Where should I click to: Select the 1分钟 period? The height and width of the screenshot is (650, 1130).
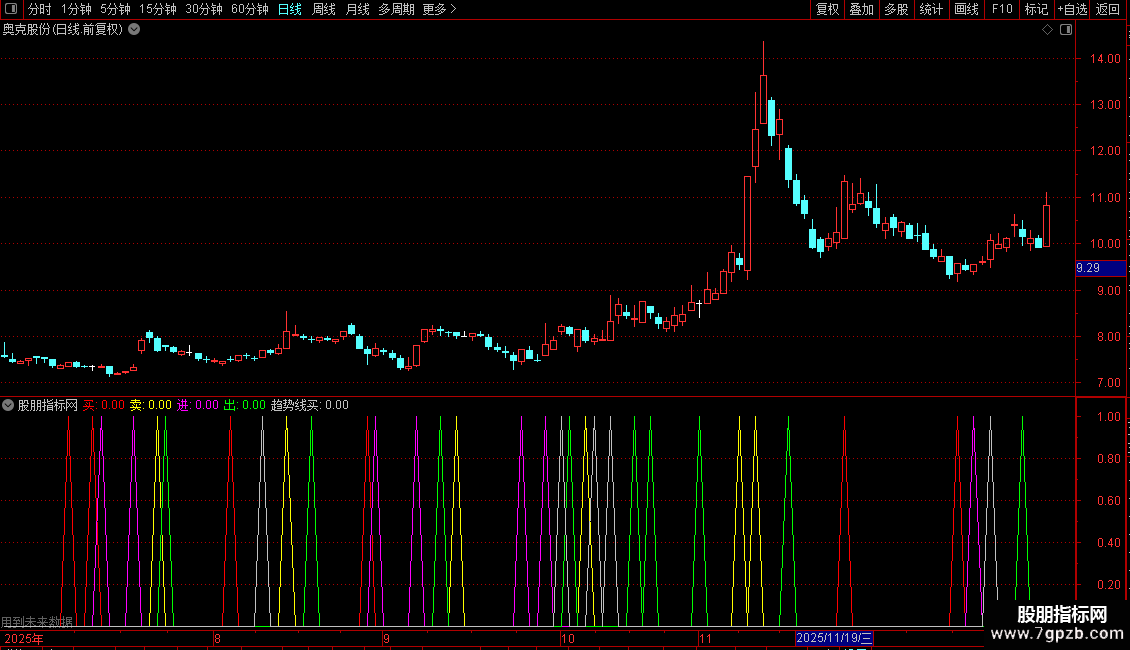click(76, 9)
